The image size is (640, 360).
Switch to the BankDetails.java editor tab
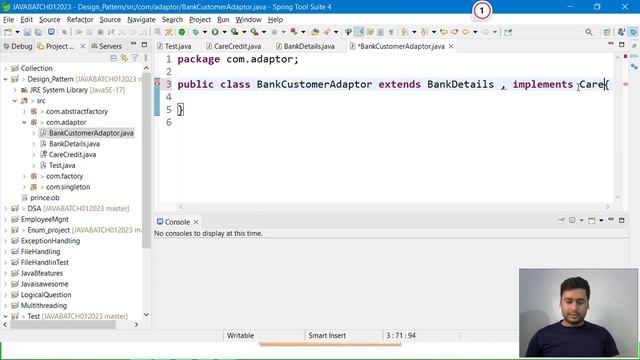point(305,47)
